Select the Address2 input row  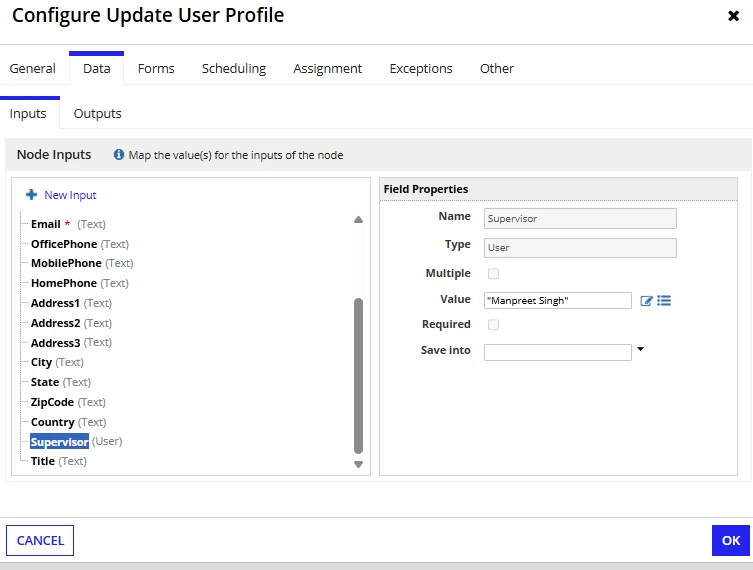[72, 323]
